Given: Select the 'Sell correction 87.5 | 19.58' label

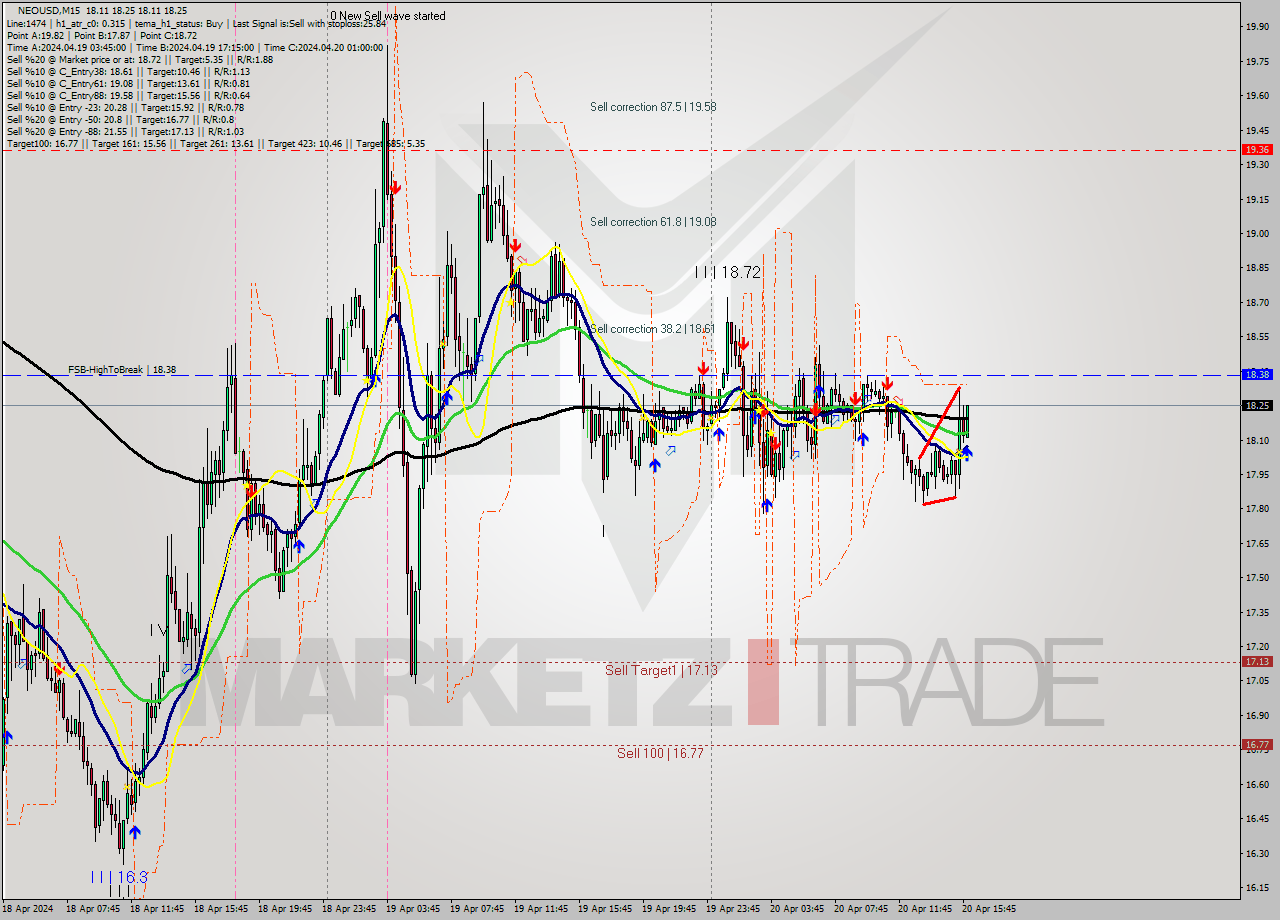Looking at the screenshot, I should click(653, 106).
